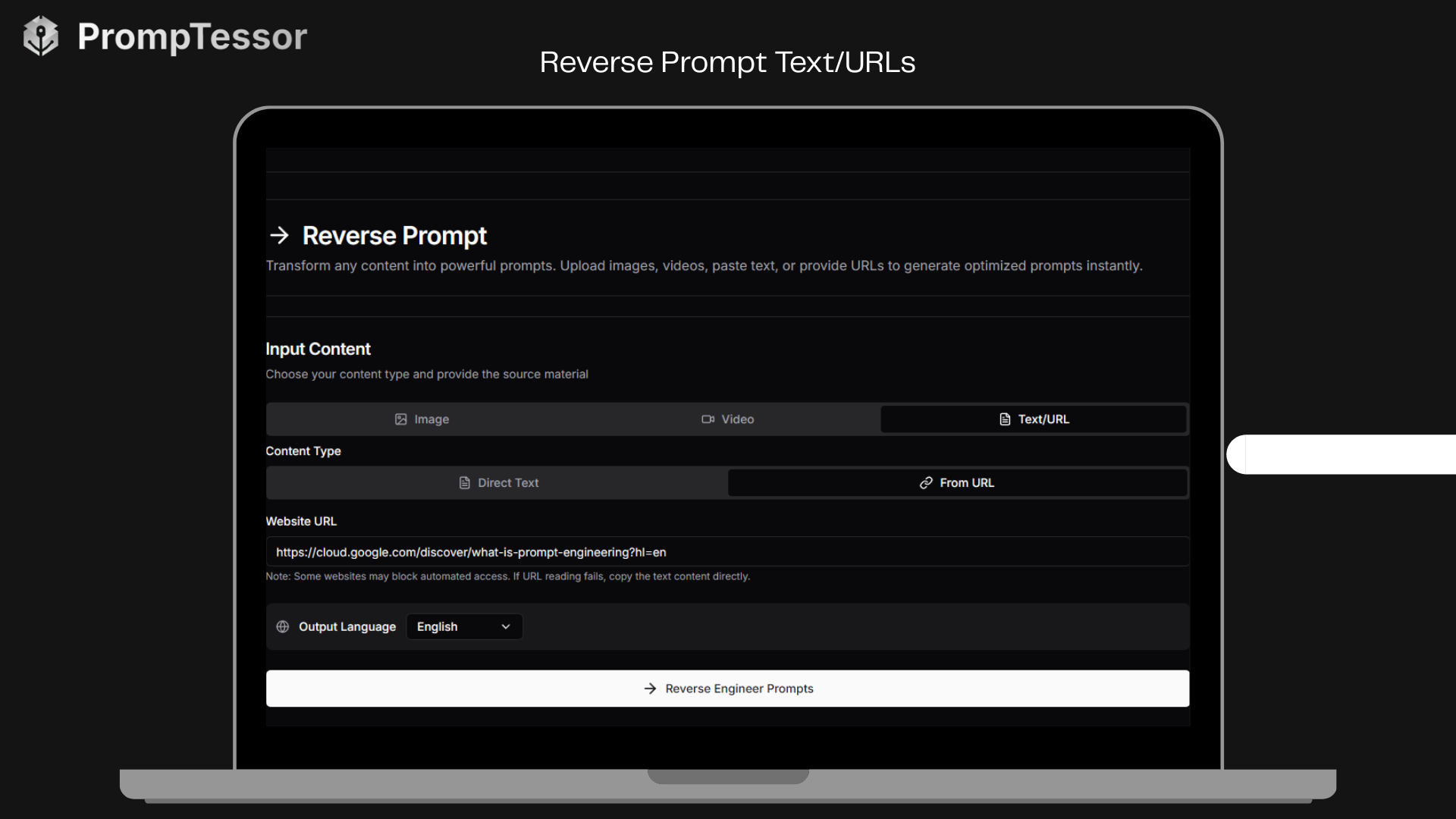Click the video camera icon beside Video
Screen dimensions: 1456x819
click(x=708, y=419)
